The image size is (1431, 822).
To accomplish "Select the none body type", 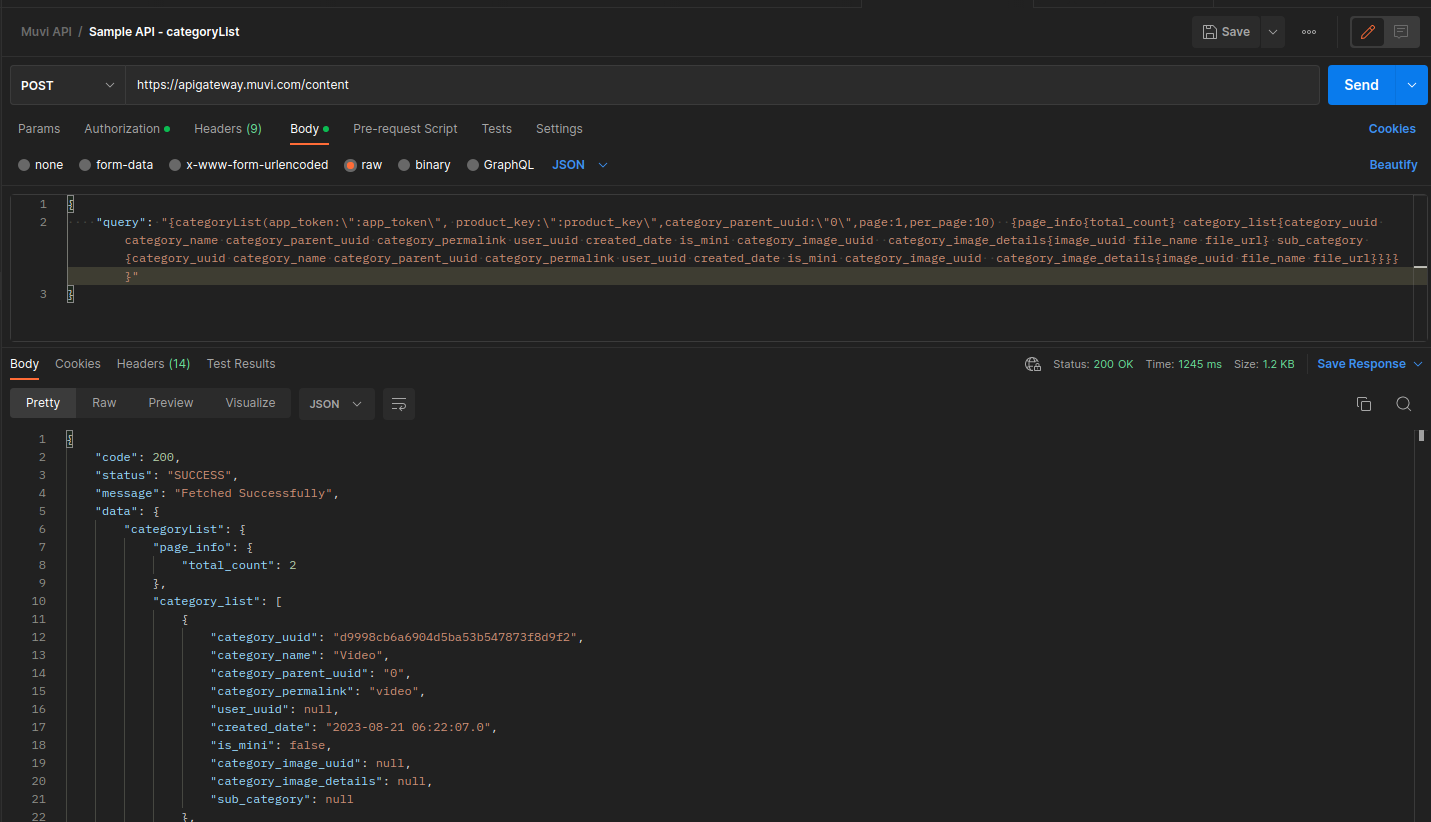I will [x=41, y=165].
